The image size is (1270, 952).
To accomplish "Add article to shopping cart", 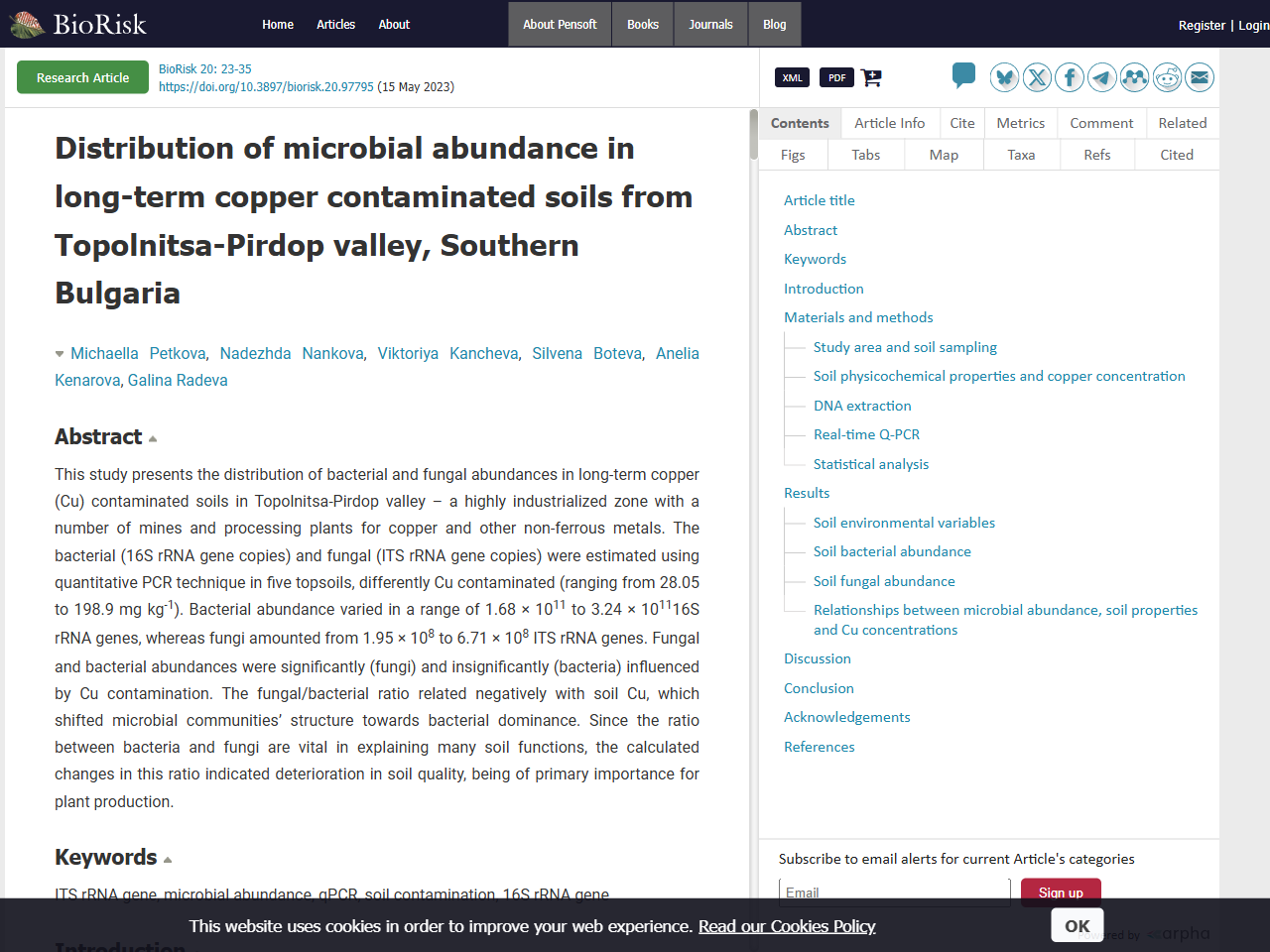I will (871, 77).
